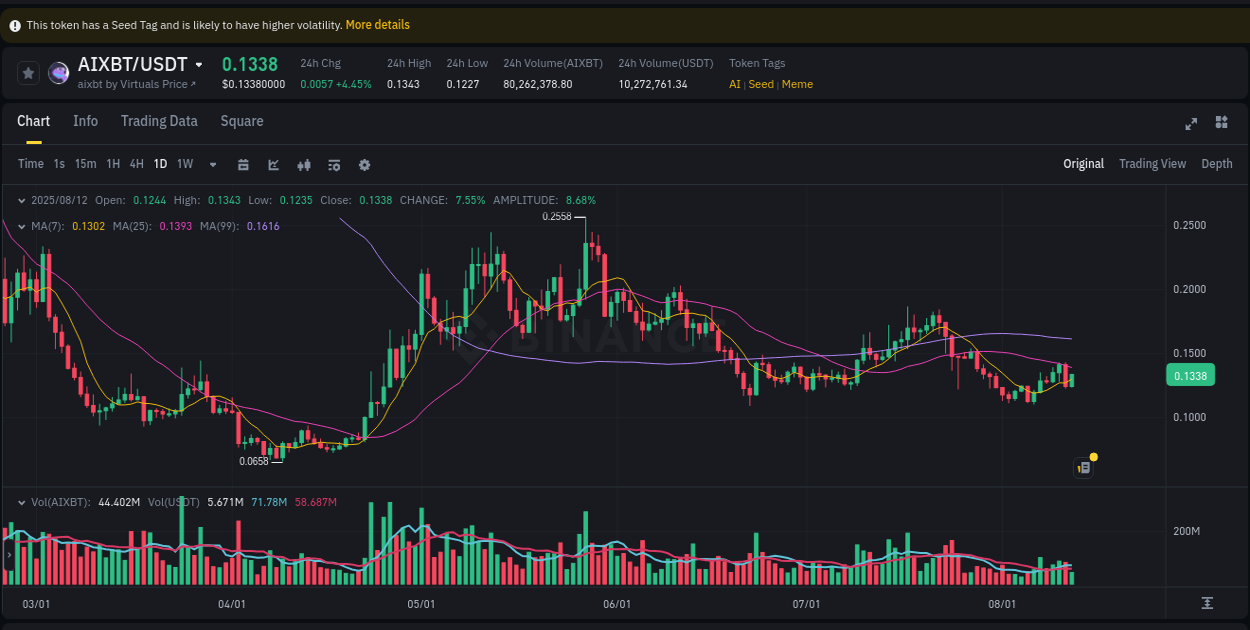Select the 1W timeframe option

(x=184, y=163)
